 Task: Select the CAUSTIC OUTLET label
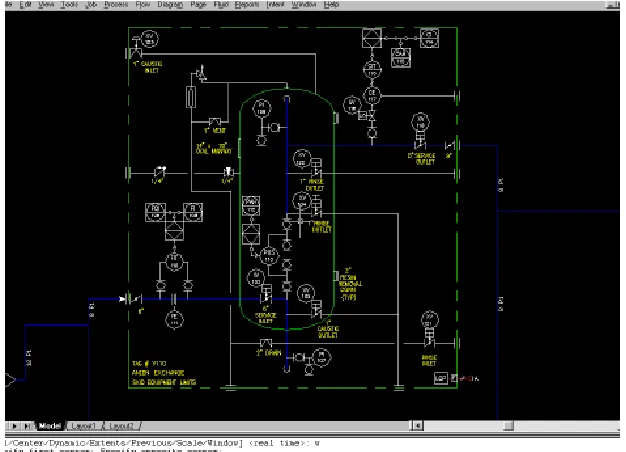(328, 331)
